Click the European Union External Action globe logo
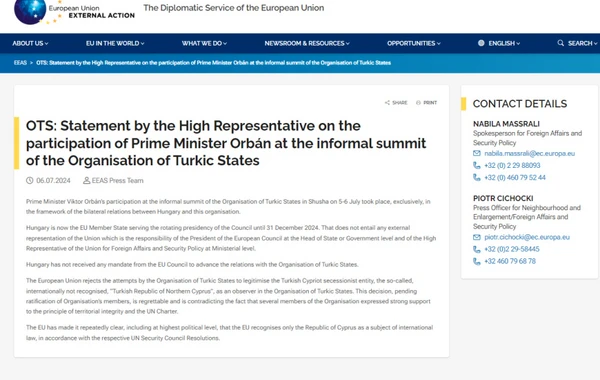The height and width of the screenshot is (380, 600). coord(30,11)
